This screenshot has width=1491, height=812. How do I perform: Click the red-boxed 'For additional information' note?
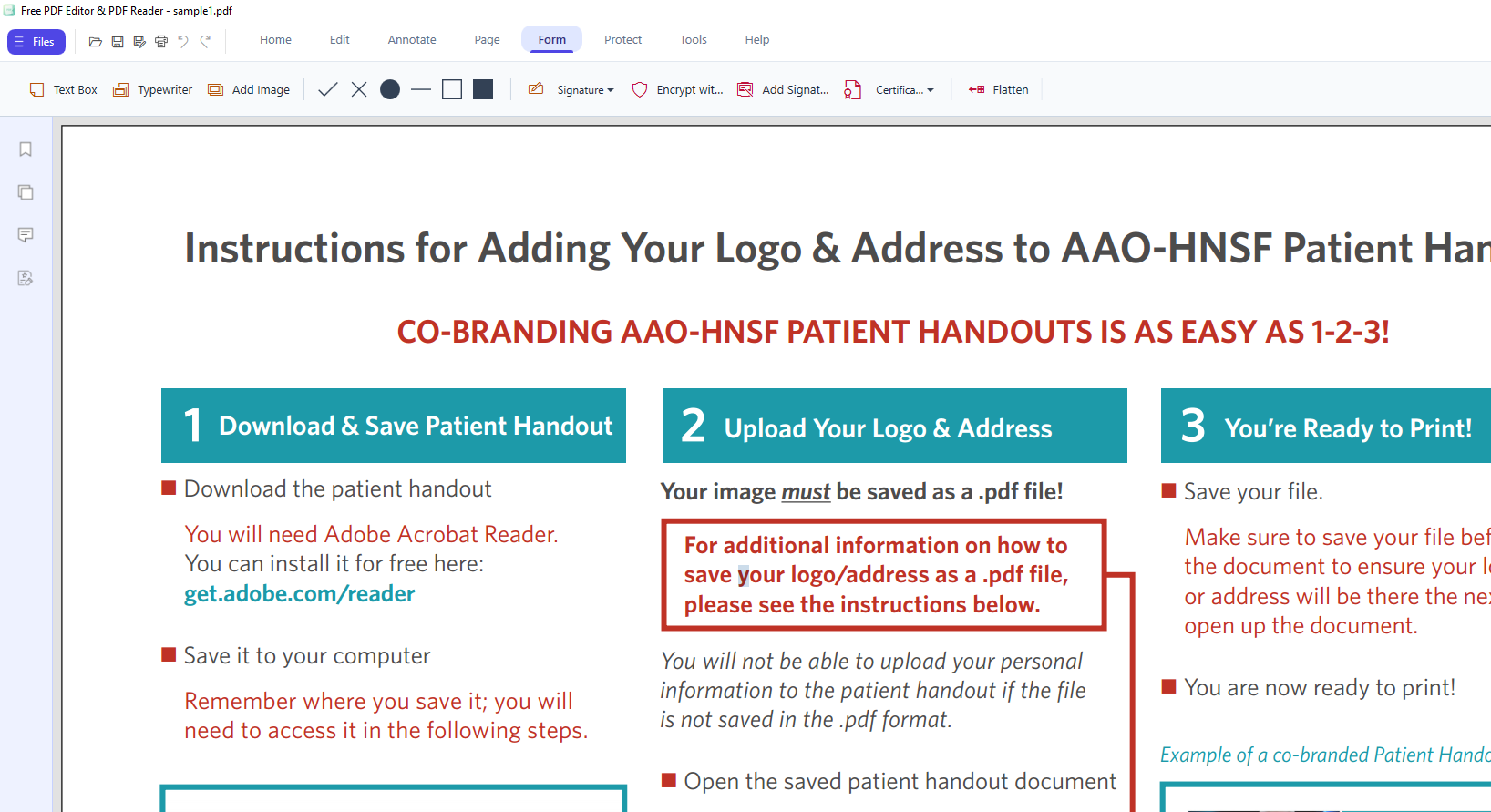884,575
